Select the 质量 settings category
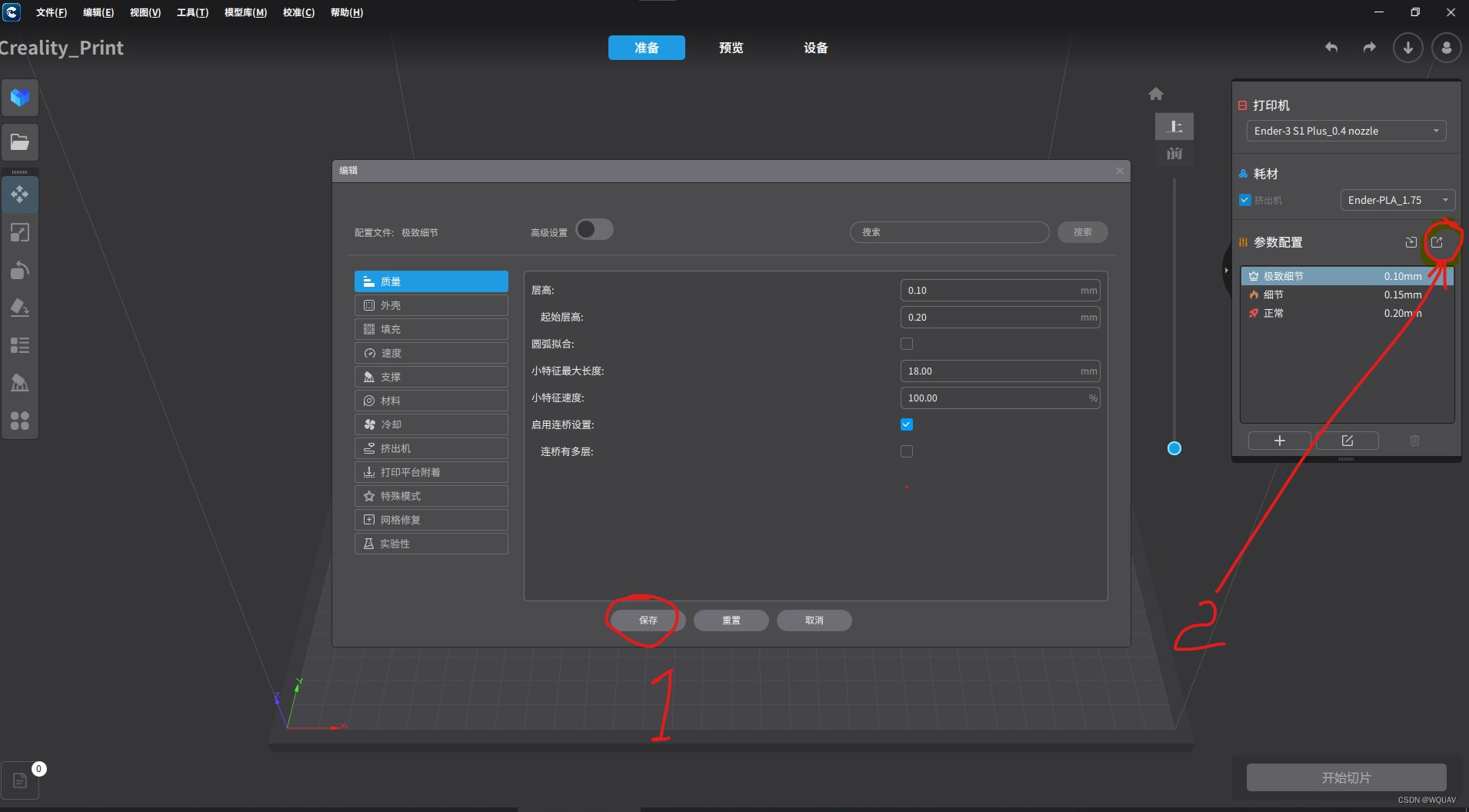1469x812 pixels. pyautogui.click(x=431, y=281)
